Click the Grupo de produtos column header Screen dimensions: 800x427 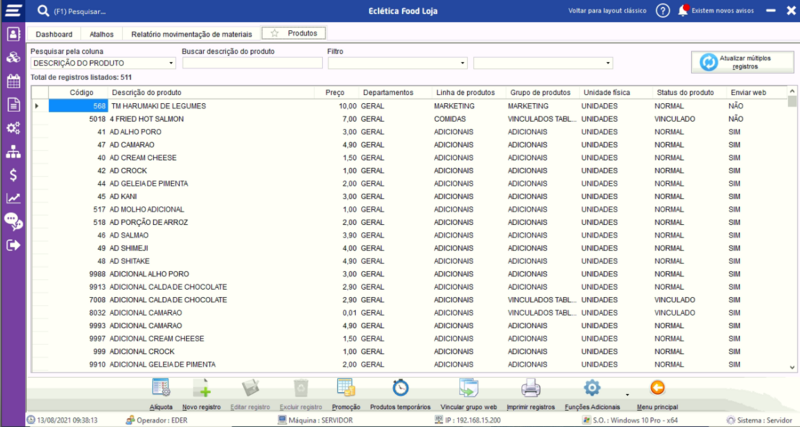[x=542, y=92]
